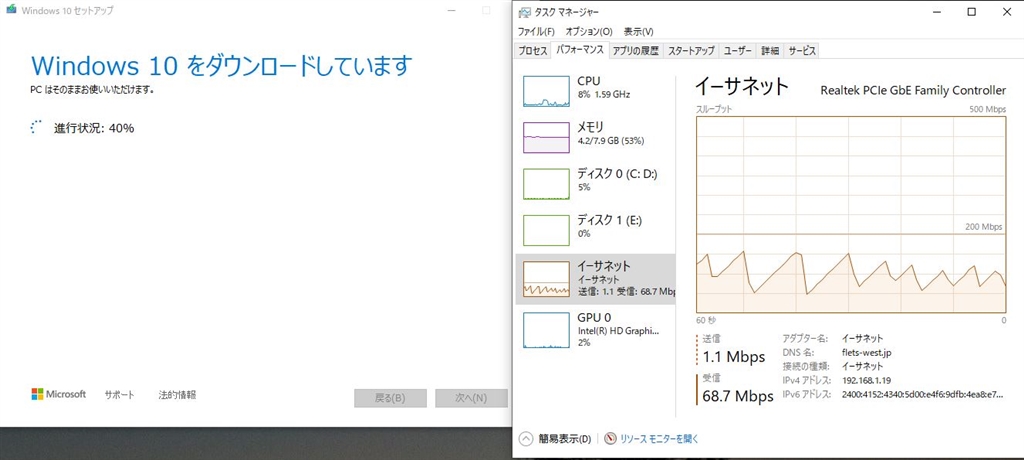Click the 簡易表示(D) collapse arrow icon
The height and width of the screenshot is (460, 1024).
click(x=526, y=438)
